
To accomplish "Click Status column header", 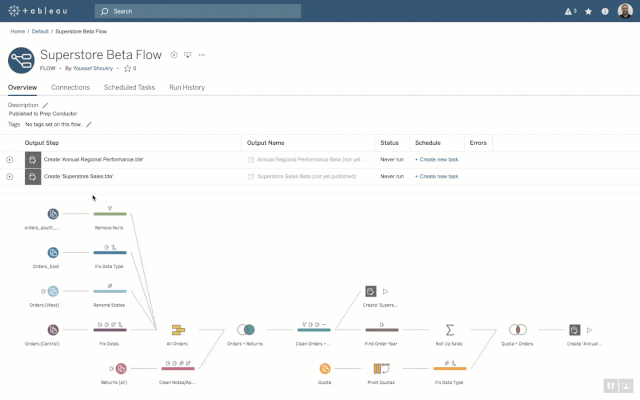I will click(x=389, y=143).
